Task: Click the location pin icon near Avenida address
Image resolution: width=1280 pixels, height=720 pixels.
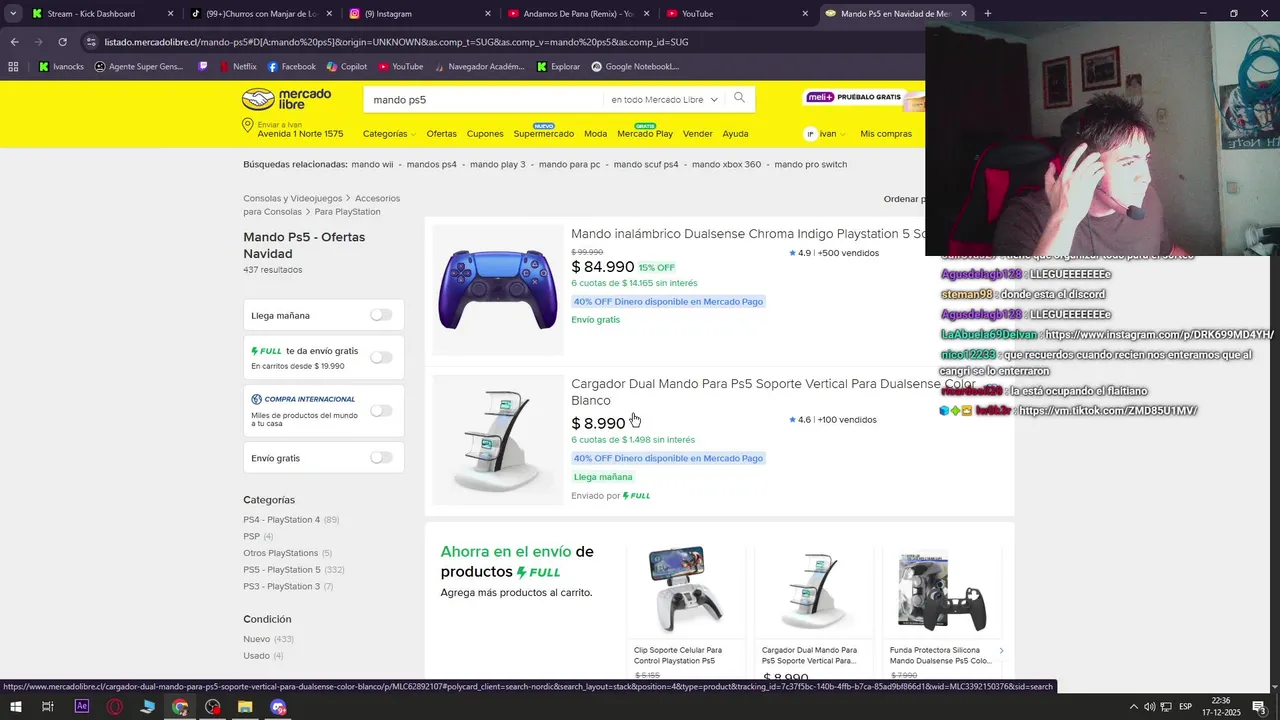Action: click(247, 126)
